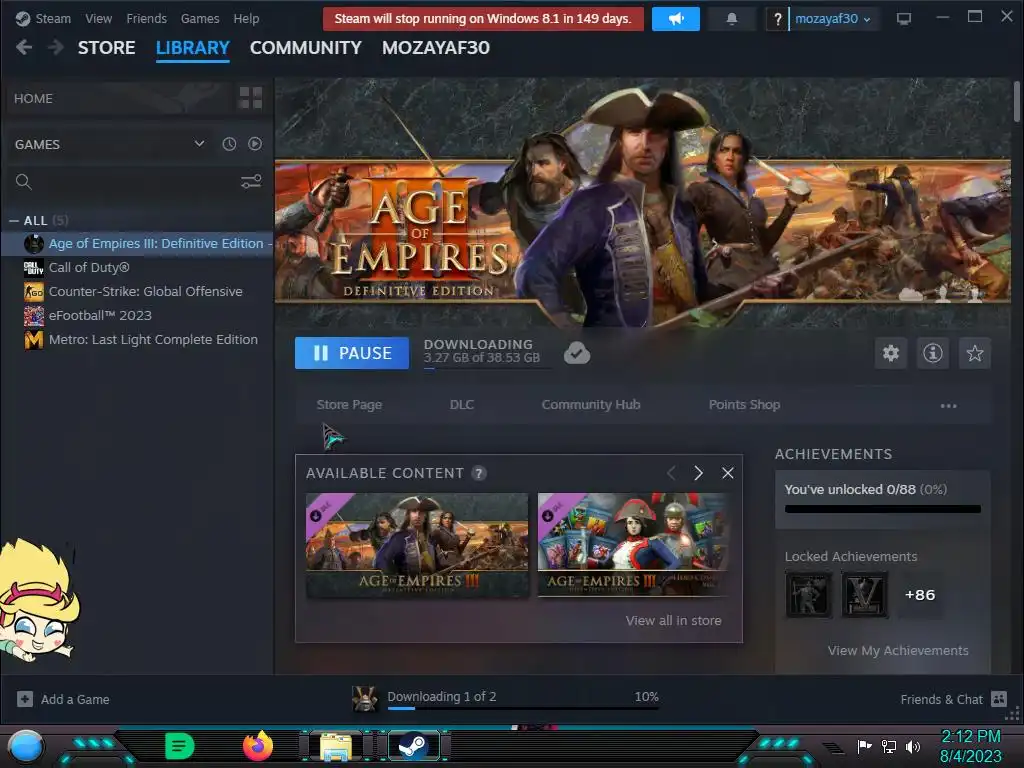
Task: Open the notifications bell icon
Action: coord(731,19)
